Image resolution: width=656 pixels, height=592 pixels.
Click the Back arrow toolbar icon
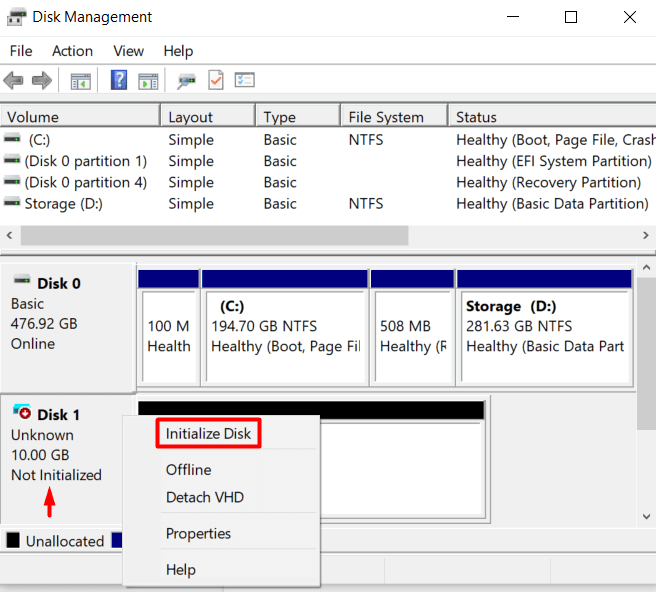(14, 81)
